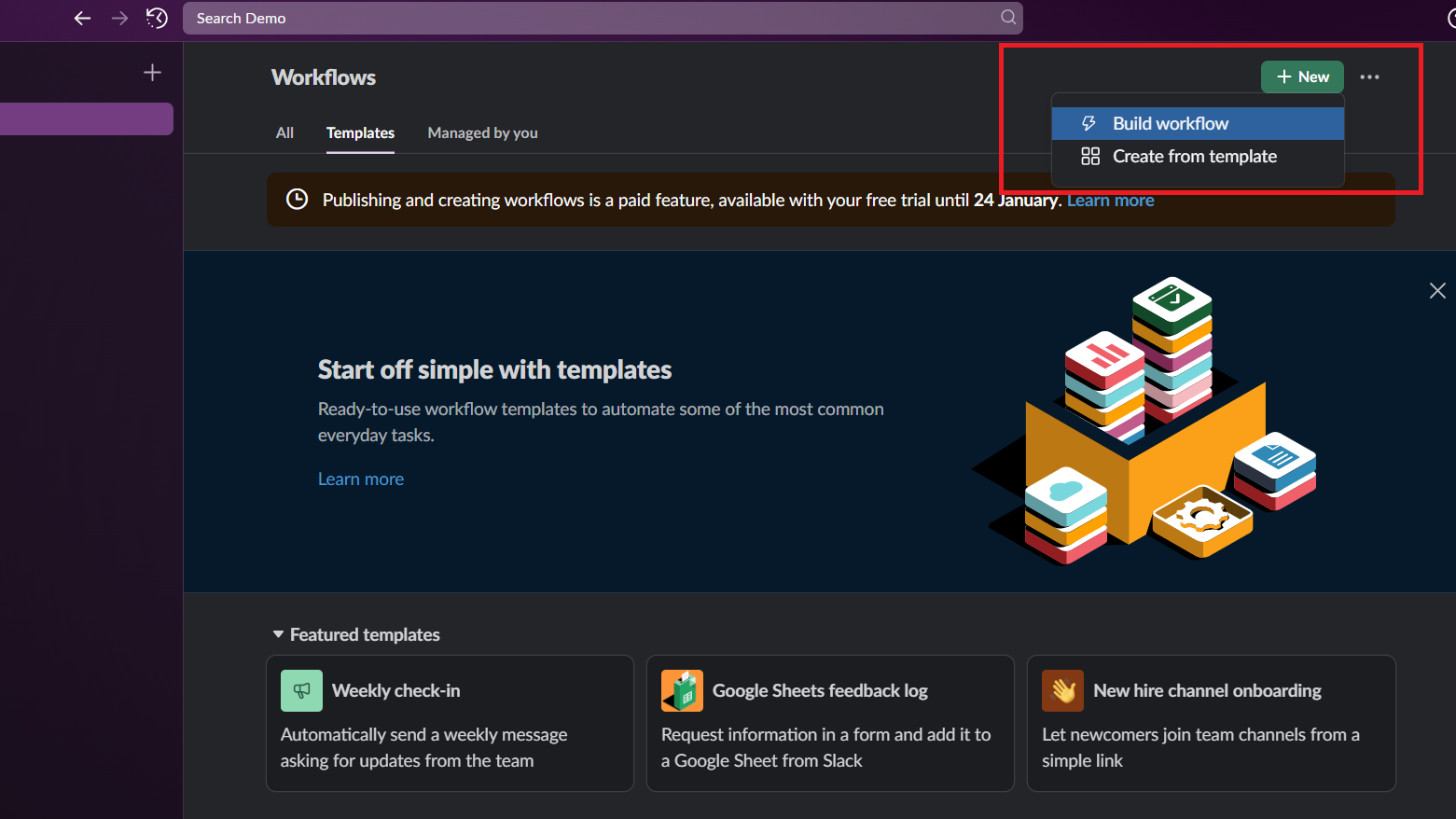Dismiss the templates promo with X
The image size is (1456, 819).
(1437, 290)
